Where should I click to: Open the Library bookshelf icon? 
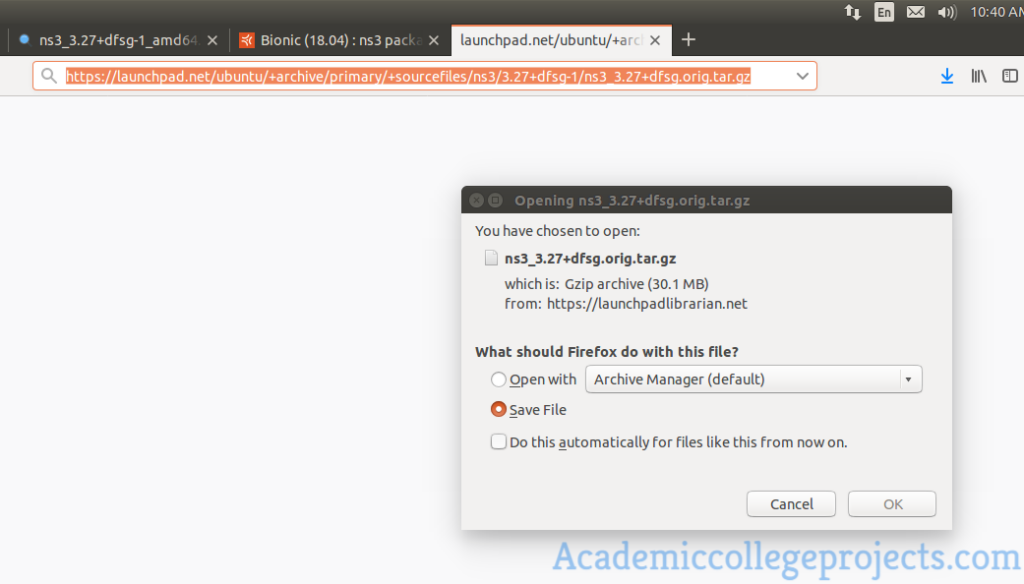click(978, 76)
